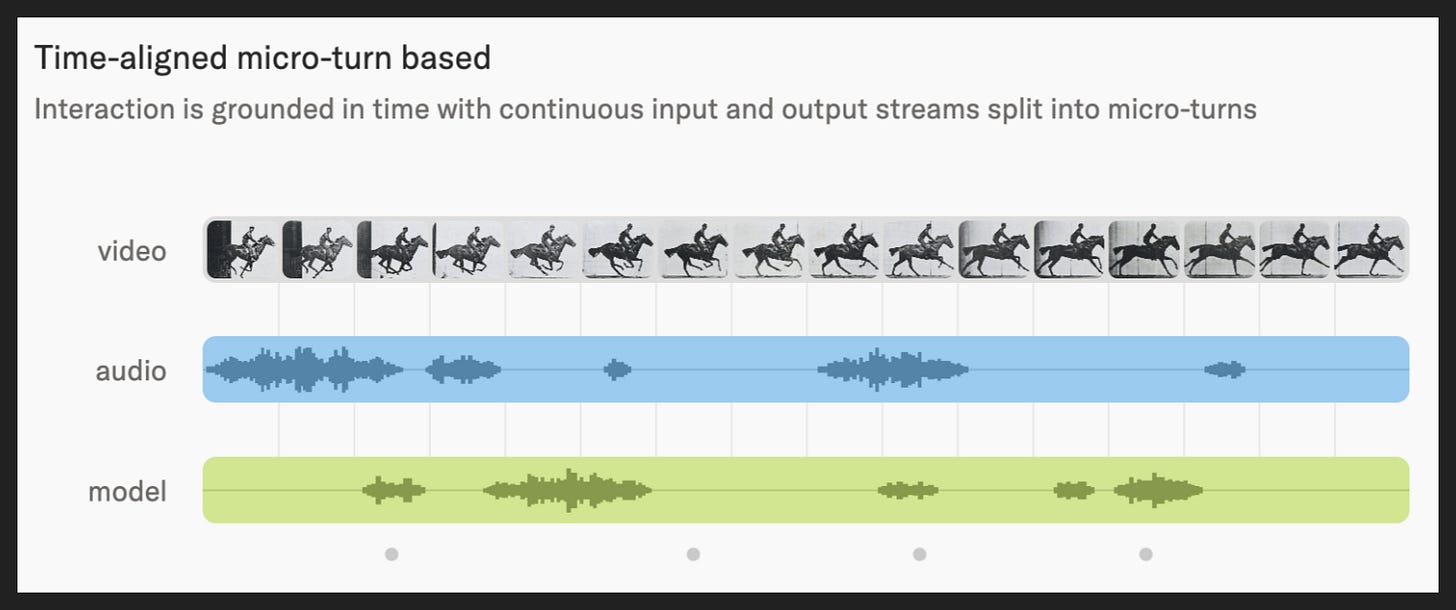Click the tiny third waveform blip in audio track
The image size is (1456, 610).
618,370
